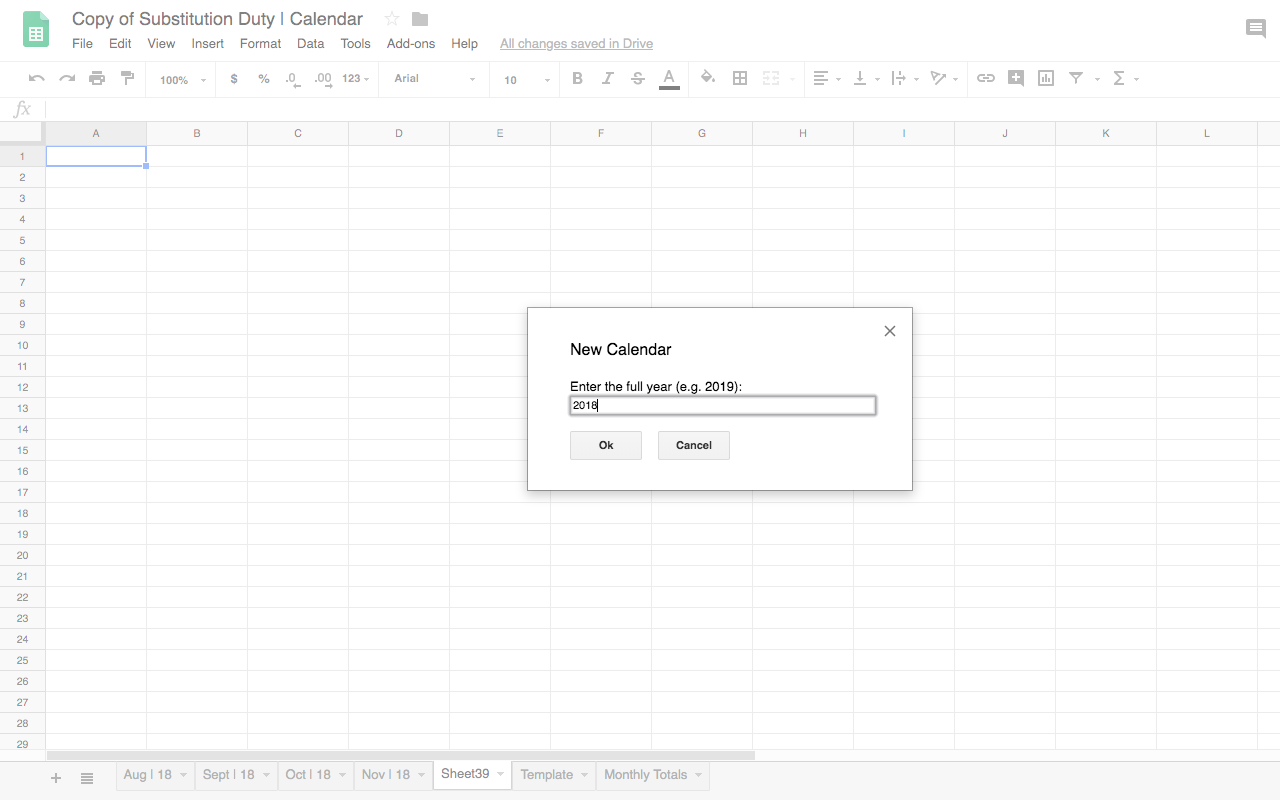The width and height of the screenshot is (1280, 800).
Task: Click the Insert chart icon
Action: pyautogui.click(x=1046, y=78)
